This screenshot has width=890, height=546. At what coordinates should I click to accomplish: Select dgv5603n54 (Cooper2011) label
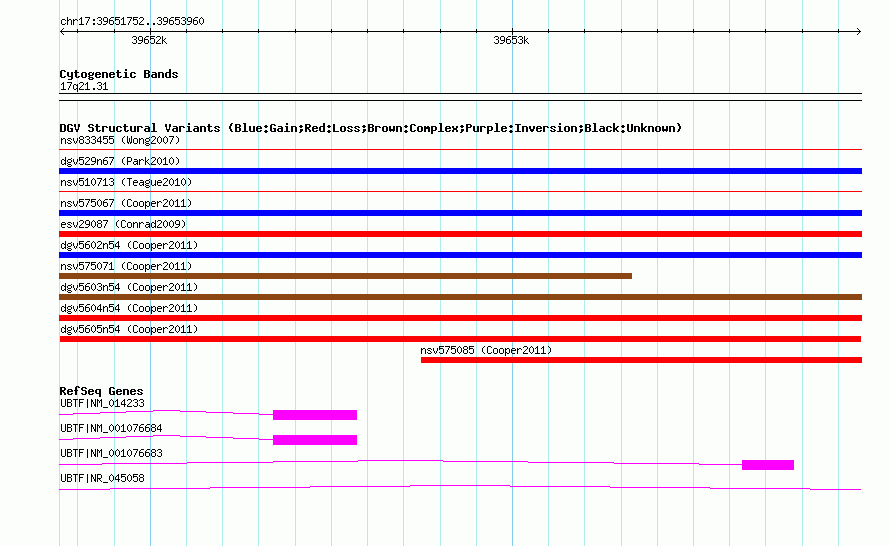pyautogui.click(x=129, y=287)
